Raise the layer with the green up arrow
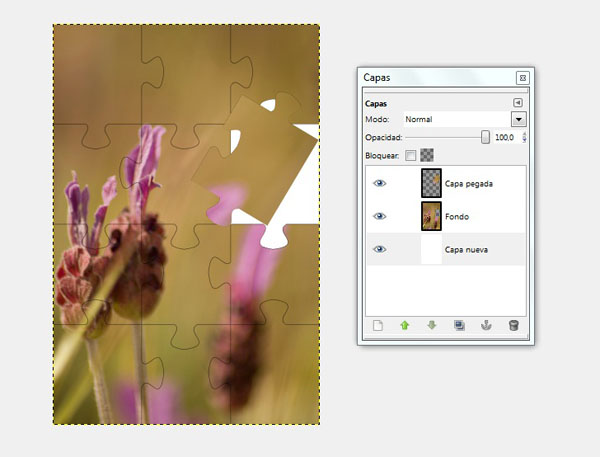 click(x=405, y=326)
